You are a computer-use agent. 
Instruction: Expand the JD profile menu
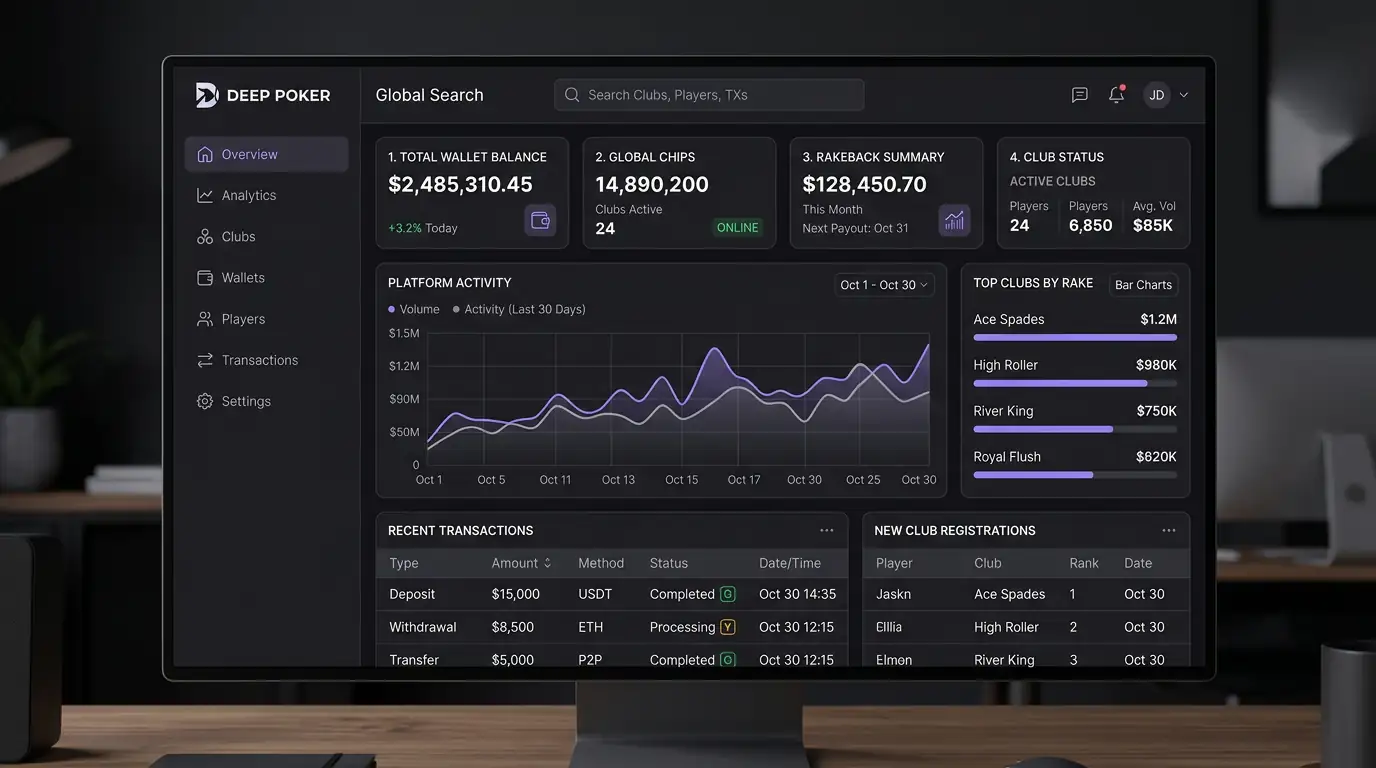(x=1166, y=94)
